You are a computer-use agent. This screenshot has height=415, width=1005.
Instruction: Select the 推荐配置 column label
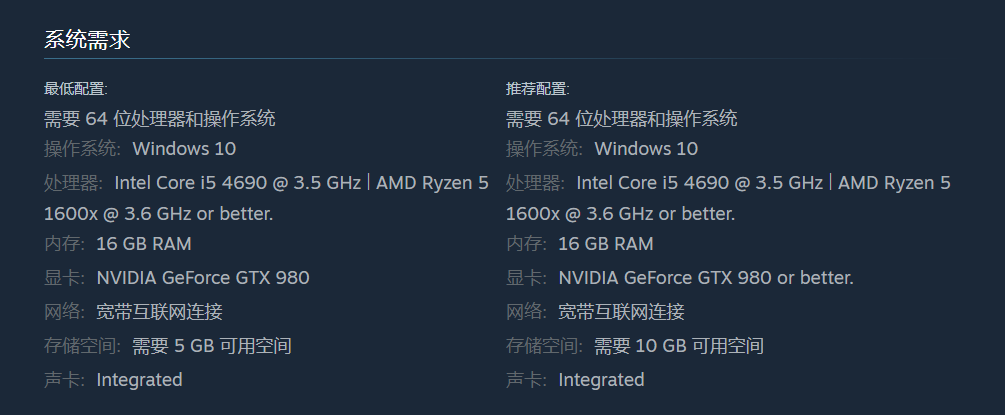pos(538,89)
